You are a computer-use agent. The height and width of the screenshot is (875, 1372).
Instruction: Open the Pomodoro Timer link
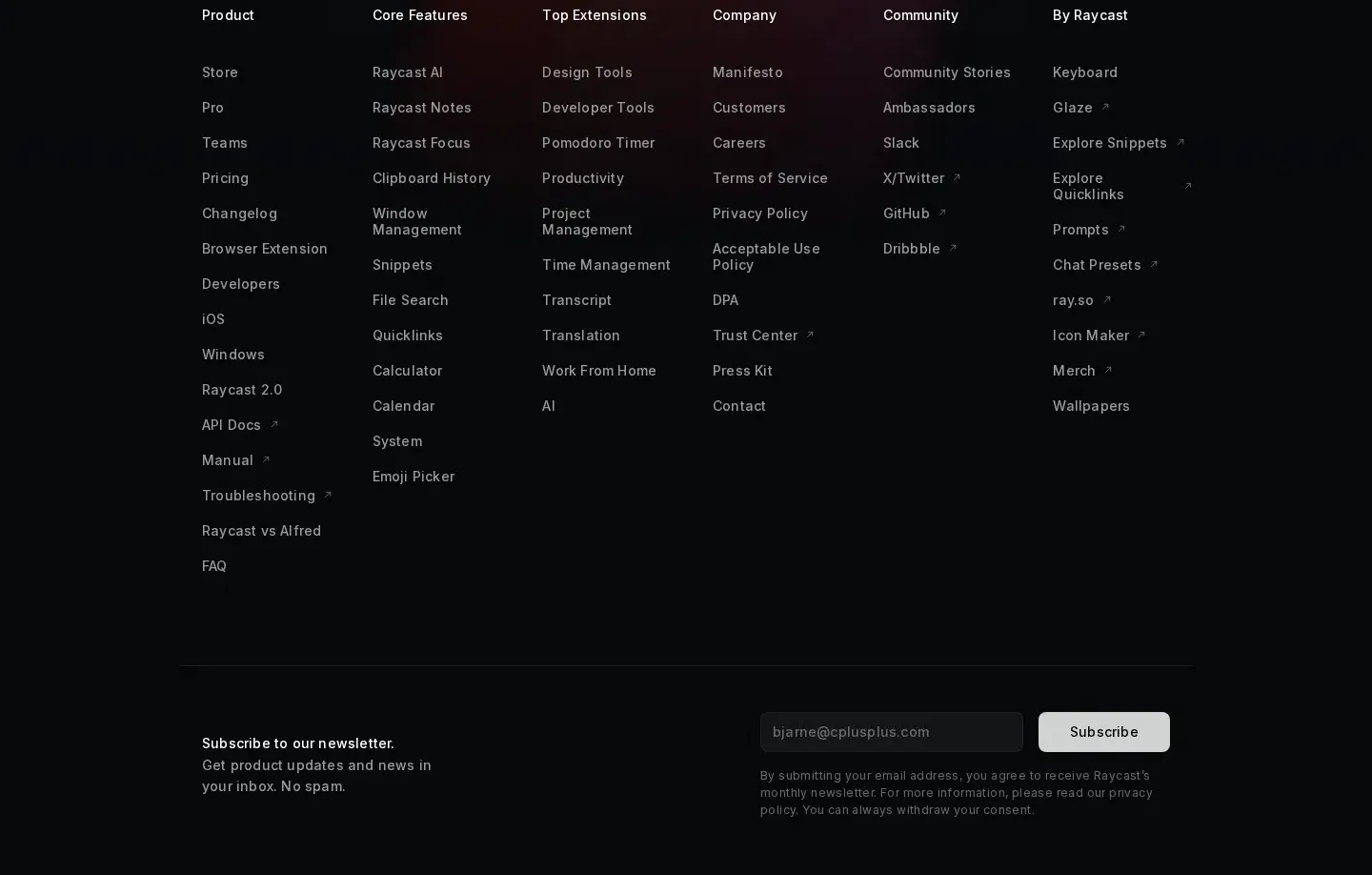598,143
